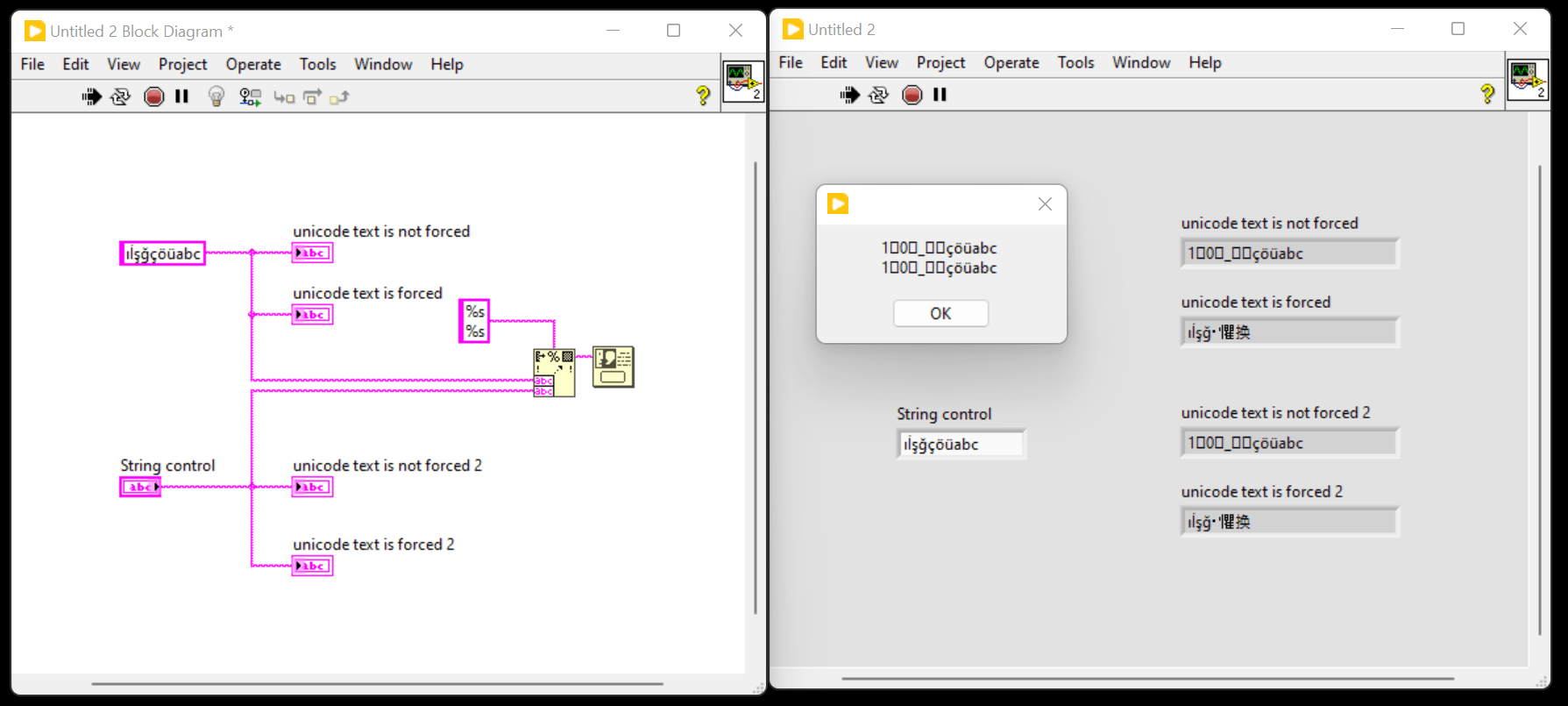Abort execution from Block Diagram toolbar
Image resolution: width=1568 pixels, height=706 pixels.
pos(153,96)
